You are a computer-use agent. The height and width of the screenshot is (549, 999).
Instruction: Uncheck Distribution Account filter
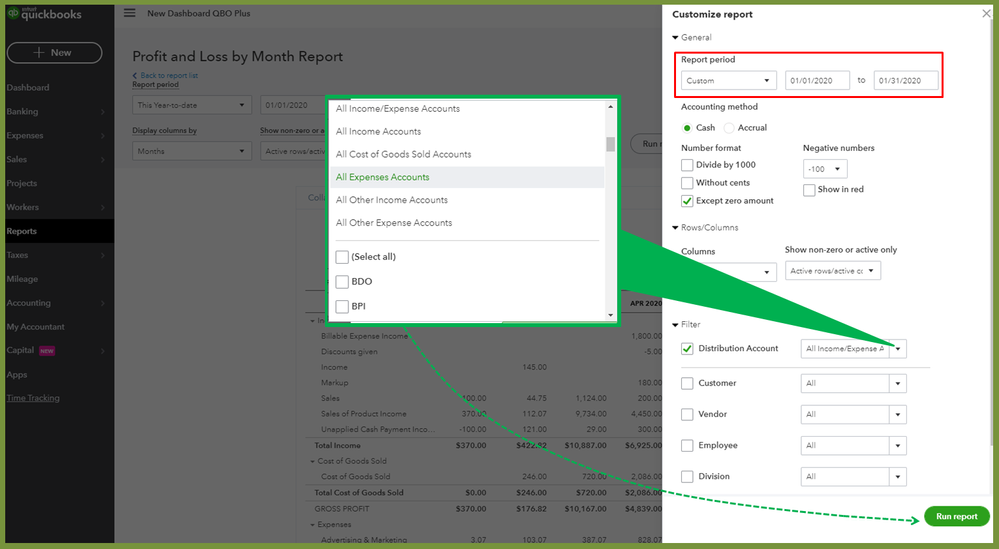687,349
